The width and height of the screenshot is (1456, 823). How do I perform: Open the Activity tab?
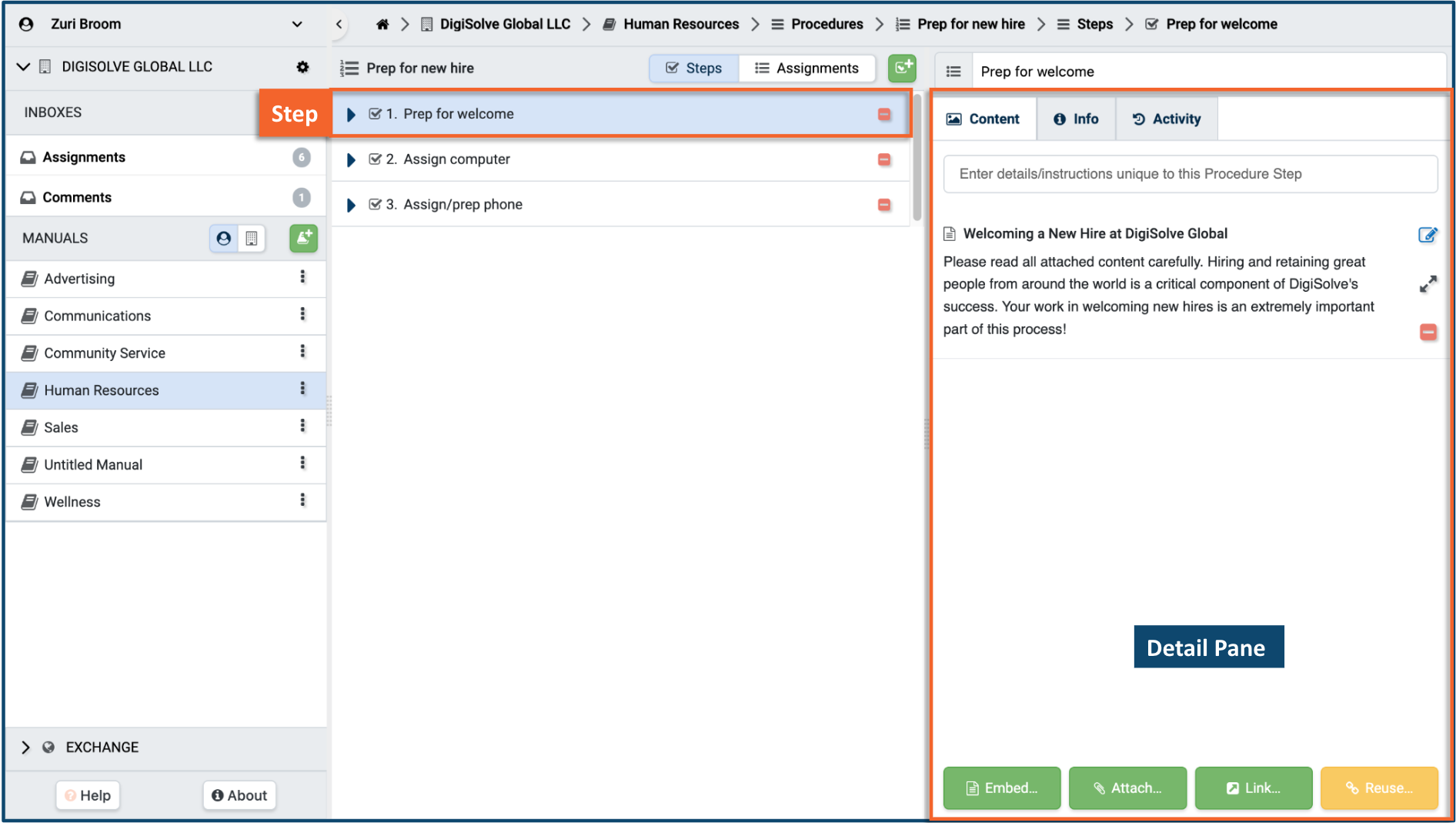click(x=1167, y=119)
